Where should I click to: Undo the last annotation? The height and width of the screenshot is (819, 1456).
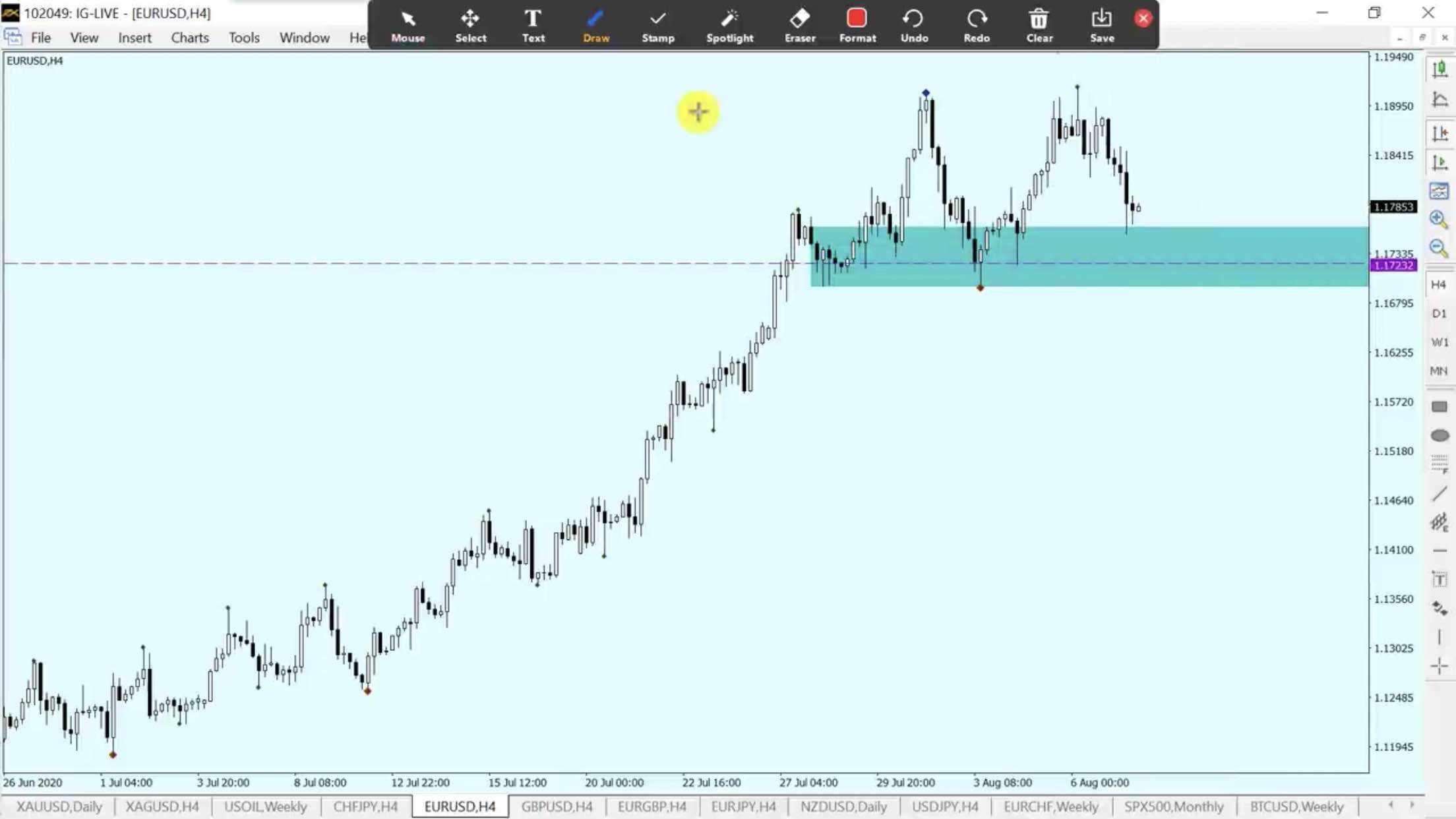[x=914, y=25]
